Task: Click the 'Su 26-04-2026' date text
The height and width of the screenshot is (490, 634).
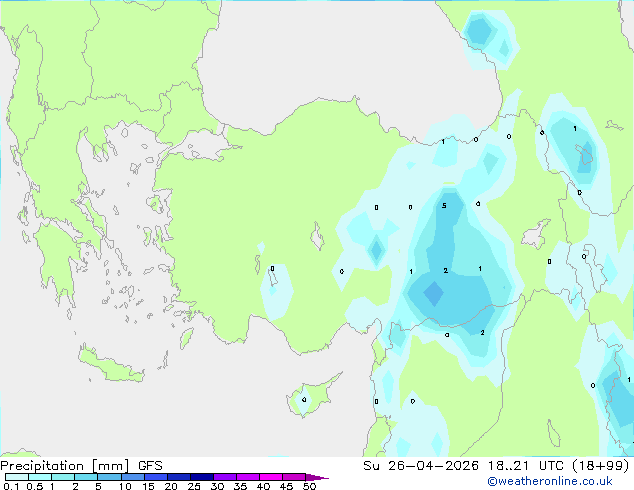Action: point(421,466)
